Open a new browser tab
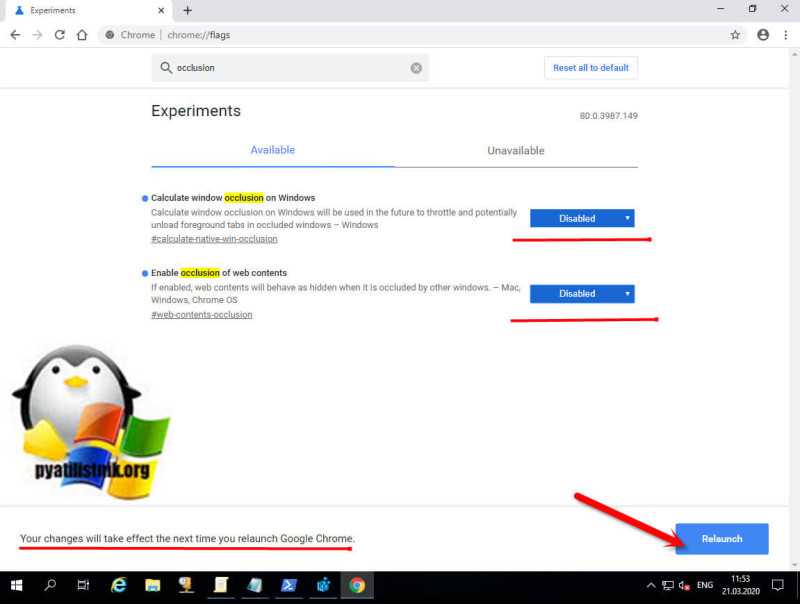Viewport: 800px width, 604px height. click(187, 11)
